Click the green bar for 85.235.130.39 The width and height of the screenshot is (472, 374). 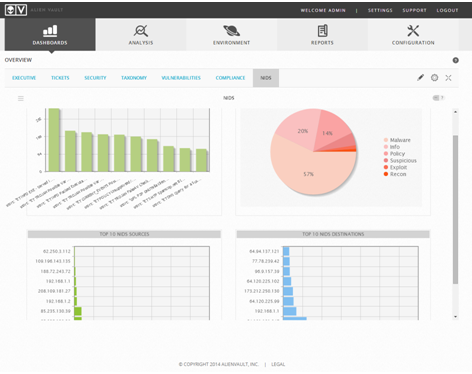(x=78, y=311)
